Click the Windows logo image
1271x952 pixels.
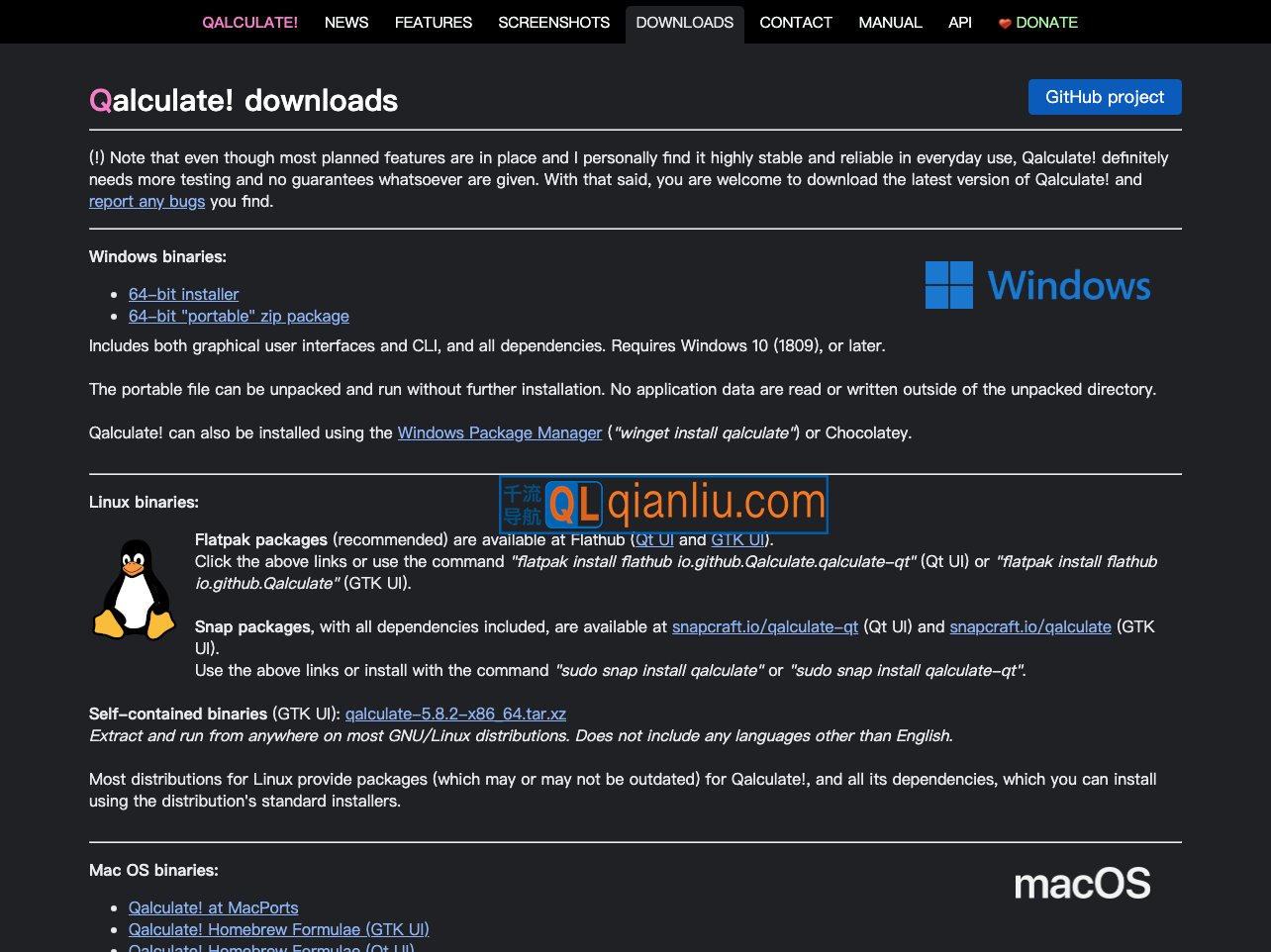click(1037, 285)
